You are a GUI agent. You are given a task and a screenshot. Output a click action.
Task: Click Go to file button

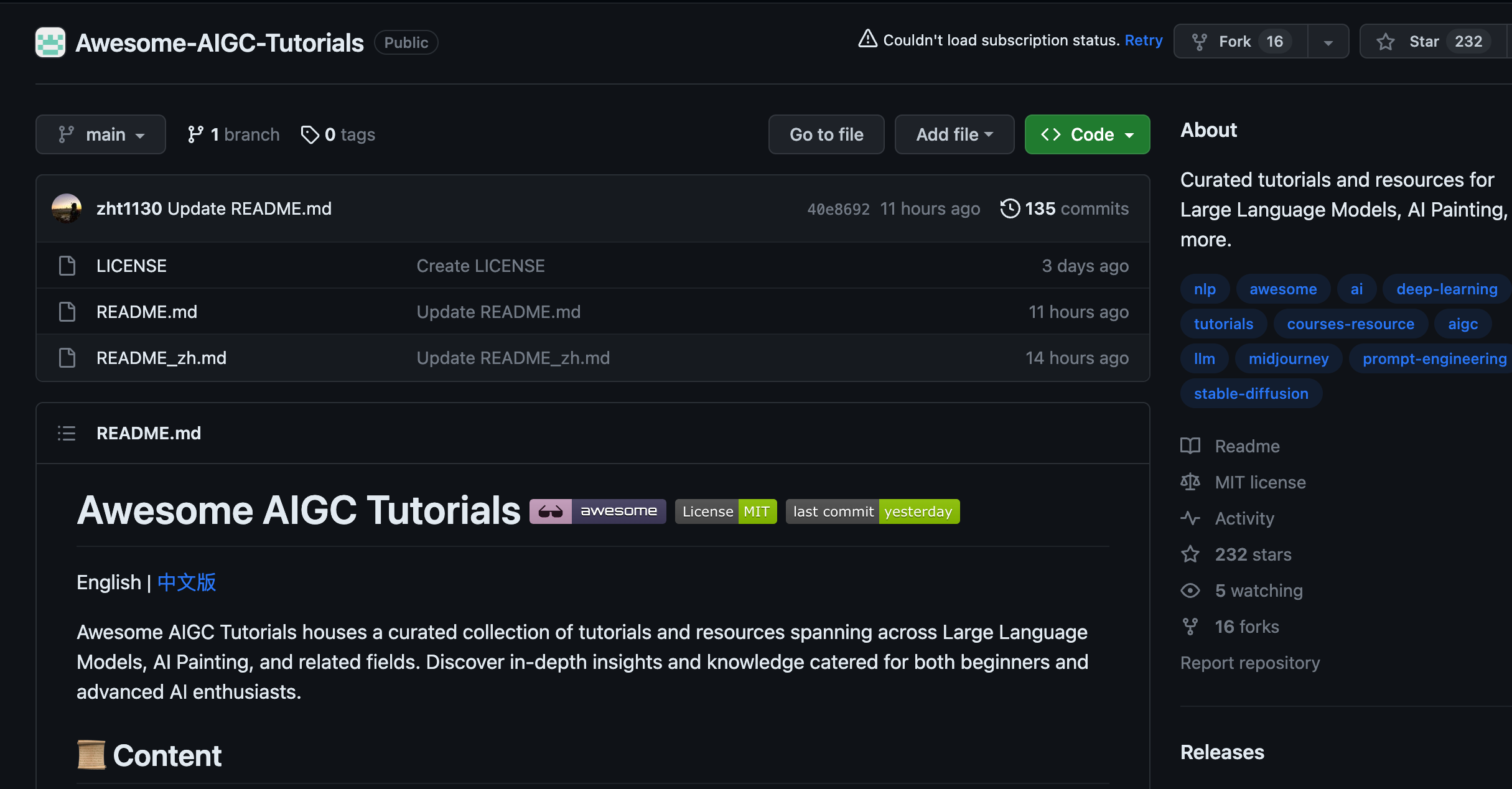coord(826,134)
